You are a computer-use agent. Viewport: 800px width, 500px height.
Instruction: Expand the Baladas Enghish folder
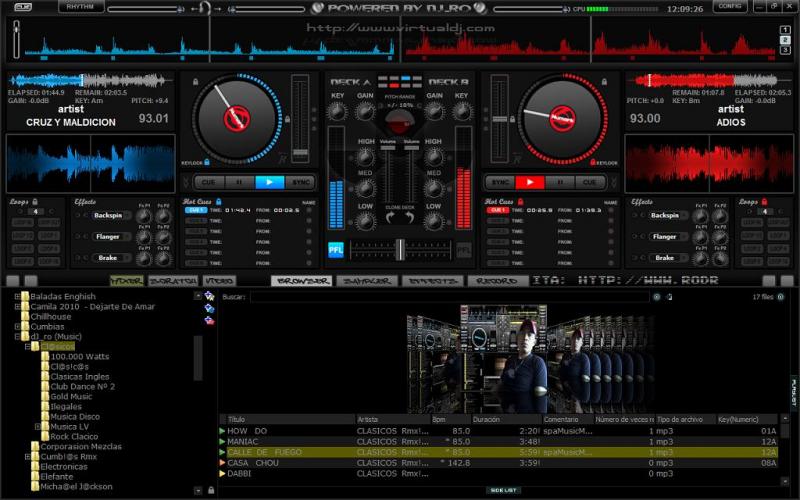click(17, 296)
